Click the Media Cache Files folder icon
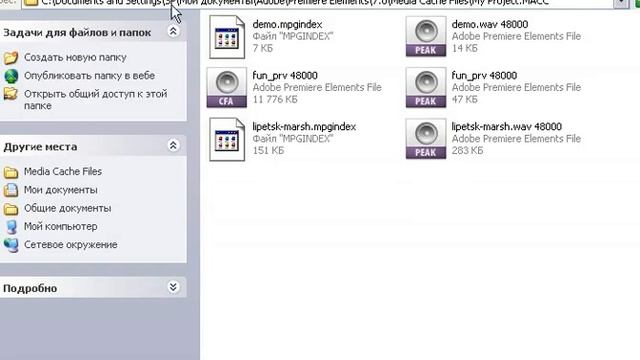Screen dimensions: 640x360 11,172
